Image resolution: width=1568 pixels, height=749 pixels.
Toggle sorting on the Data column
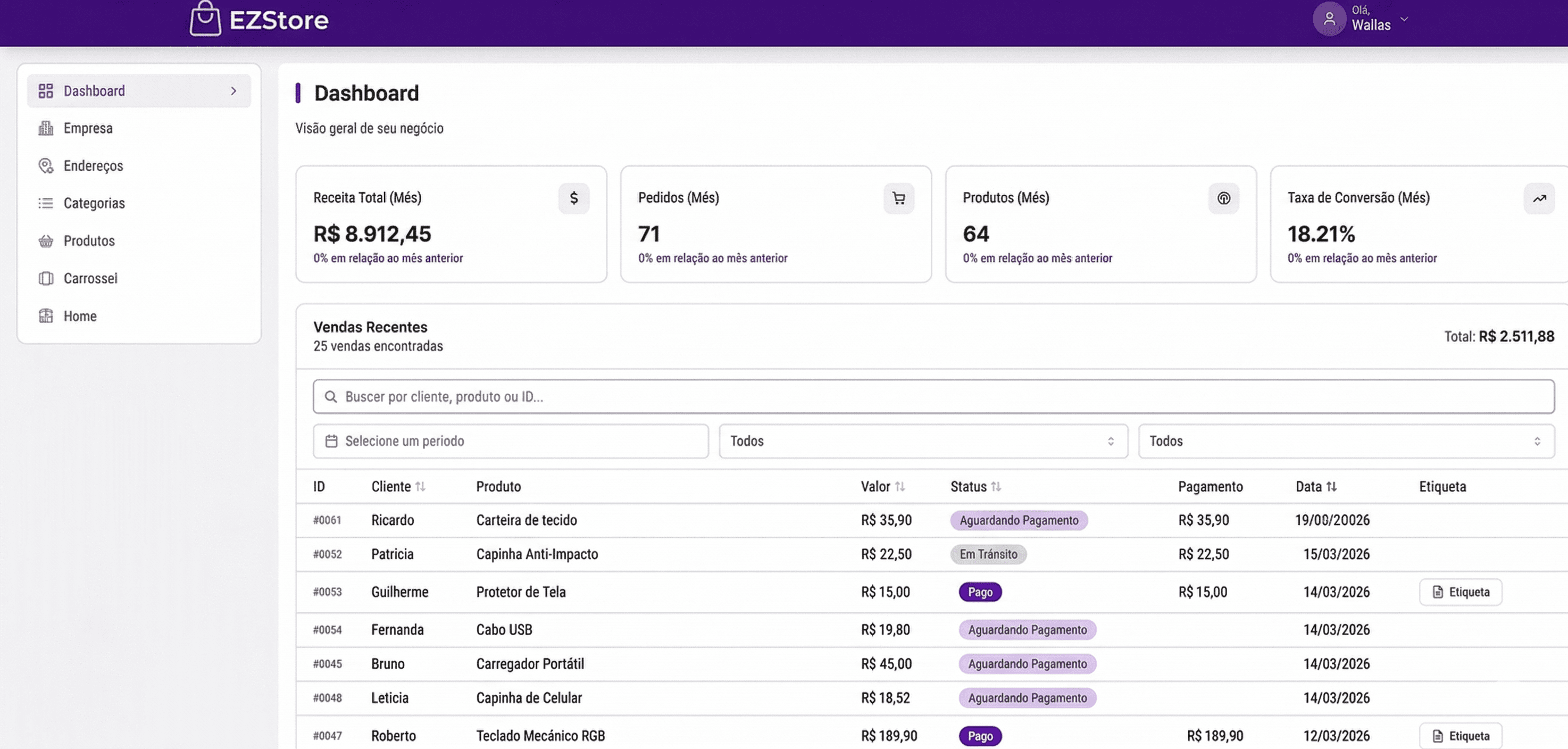[x=1332, y=487]
